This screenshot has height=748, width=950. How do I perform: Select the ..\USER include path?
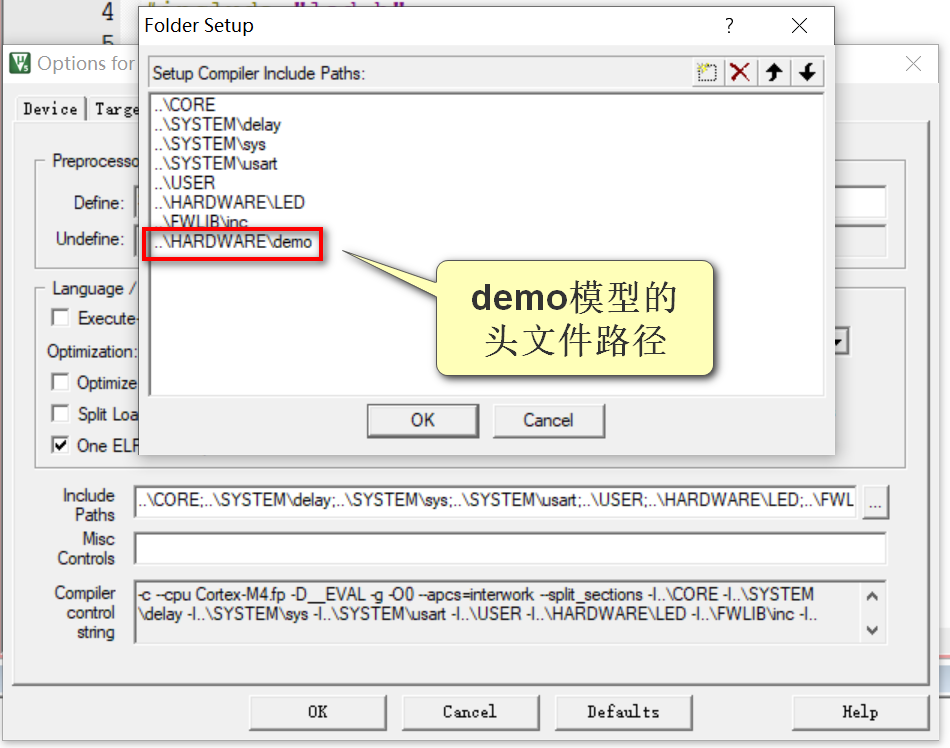[185, 182]
